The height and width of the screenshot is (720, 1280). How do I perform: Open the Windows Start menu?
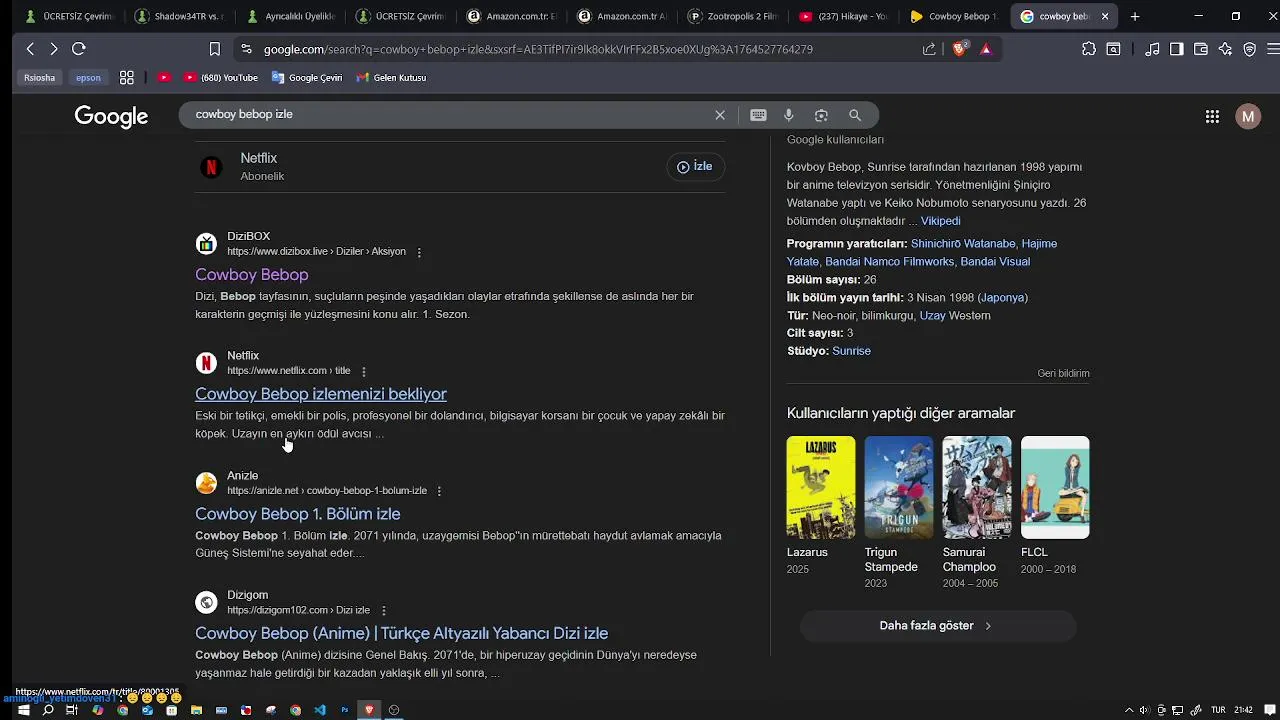(23, 710)
